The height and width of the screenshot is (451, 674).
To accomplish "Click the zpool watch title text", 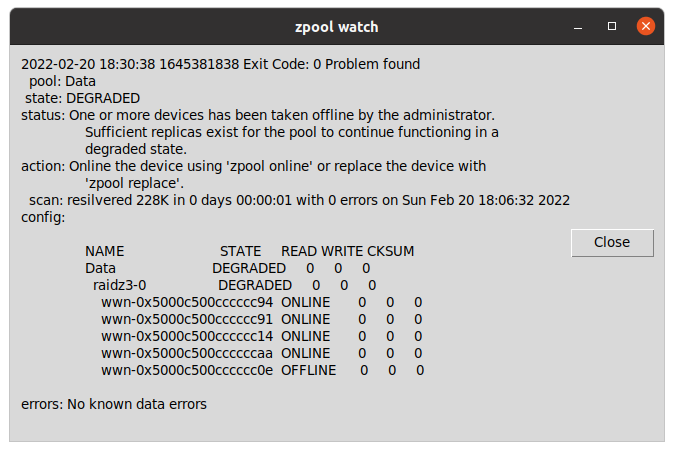I will (337, 27).
